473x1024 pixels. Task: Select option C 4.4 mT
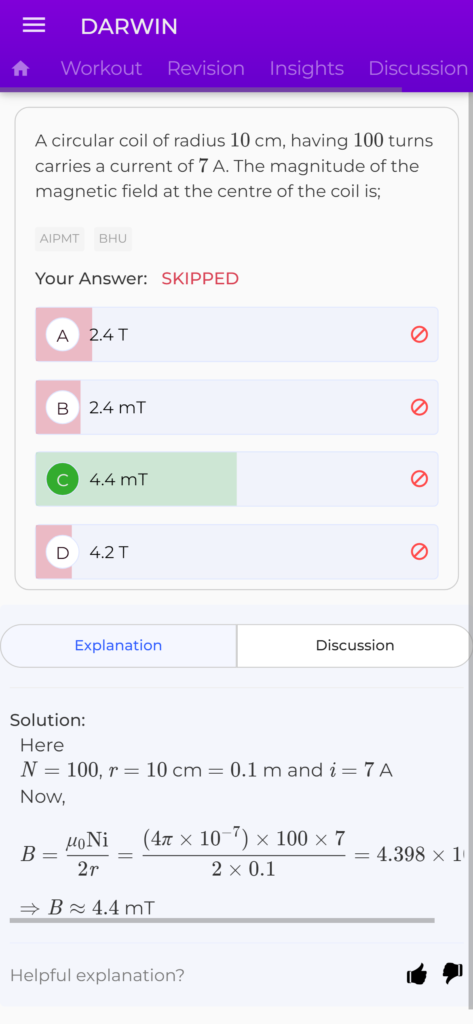[236, 479]
